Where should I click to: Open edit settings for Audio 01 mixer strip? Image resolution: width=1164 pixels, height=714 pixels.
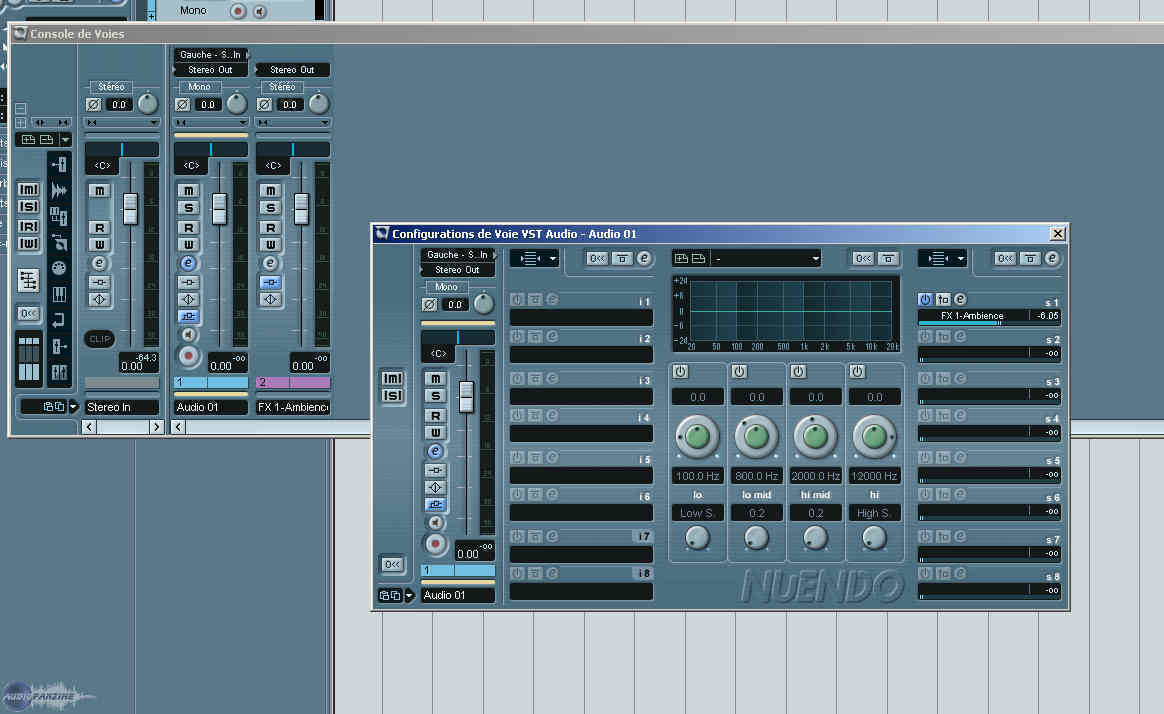pyautogui.click(x=189, y=263)
